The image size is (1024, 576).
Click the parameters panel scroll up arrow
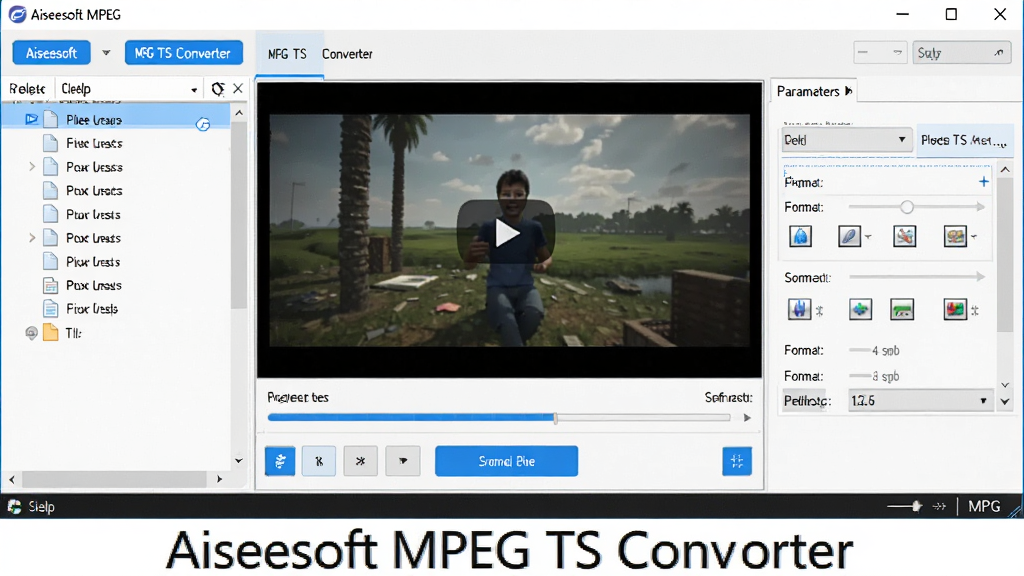tap(1005, 170)
